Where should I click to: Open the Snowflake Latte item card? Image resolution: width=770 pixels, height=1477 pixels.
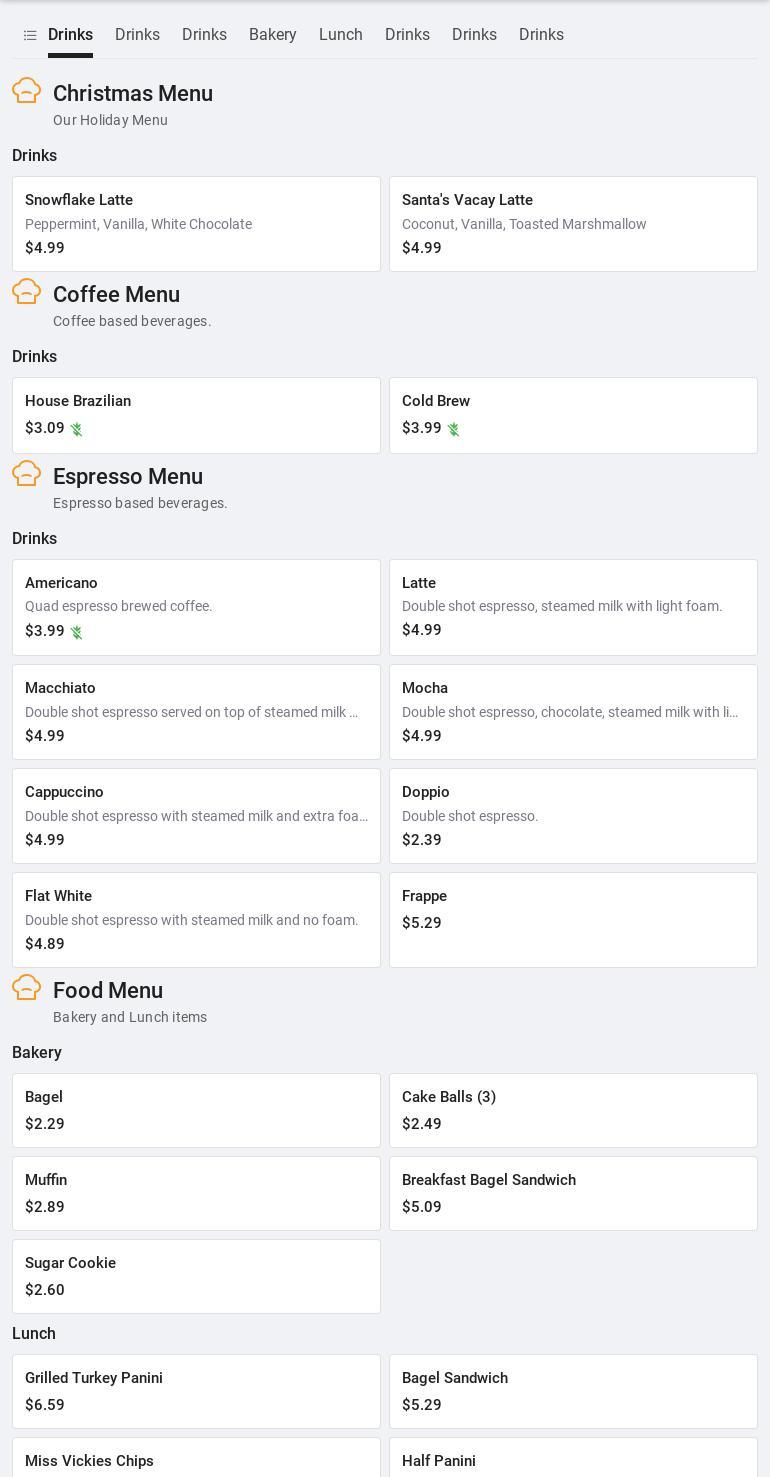coord(196,224)
